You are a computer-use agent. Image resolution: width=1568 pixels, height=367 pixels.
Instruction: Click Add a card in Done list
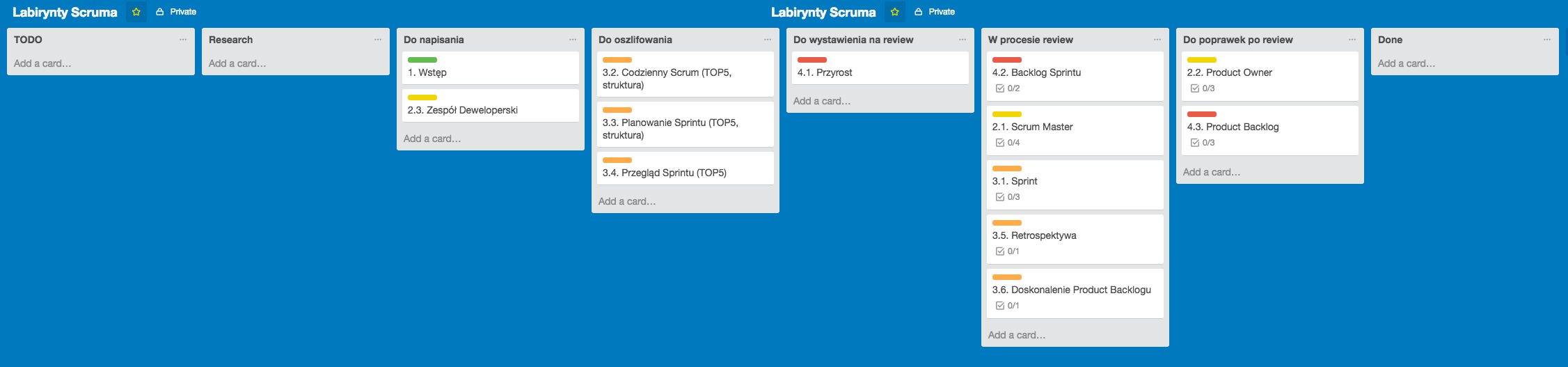pyautogui.click(x=1407, y=63)
